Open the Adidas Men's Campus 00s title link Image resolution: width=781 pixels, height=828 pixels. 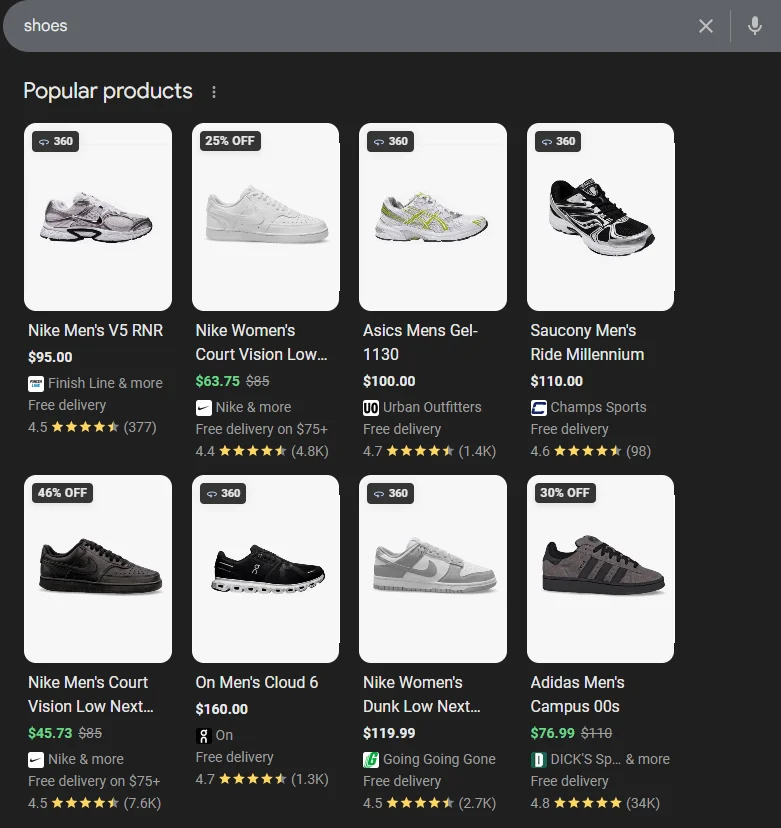(577, 694)
